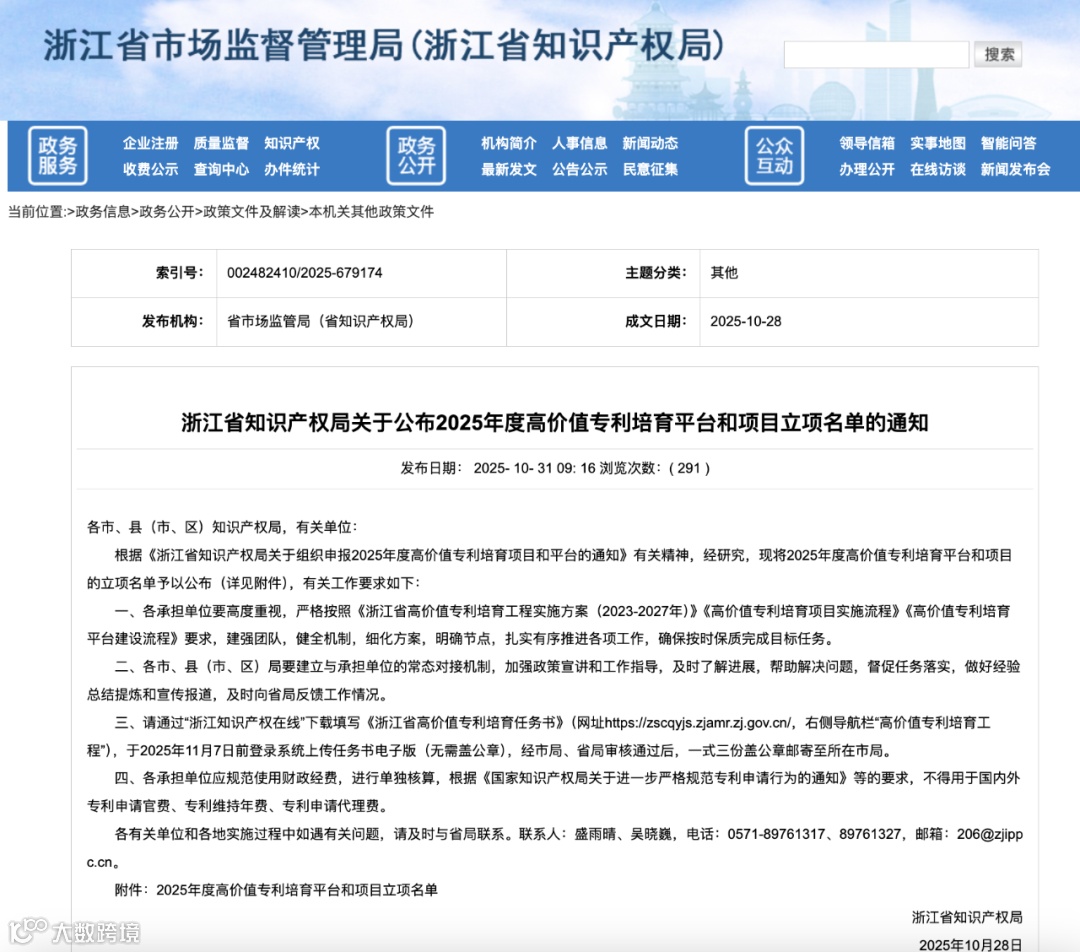Open 智能问答 link
The image size is (1080, 952).
coord(1008,143)
